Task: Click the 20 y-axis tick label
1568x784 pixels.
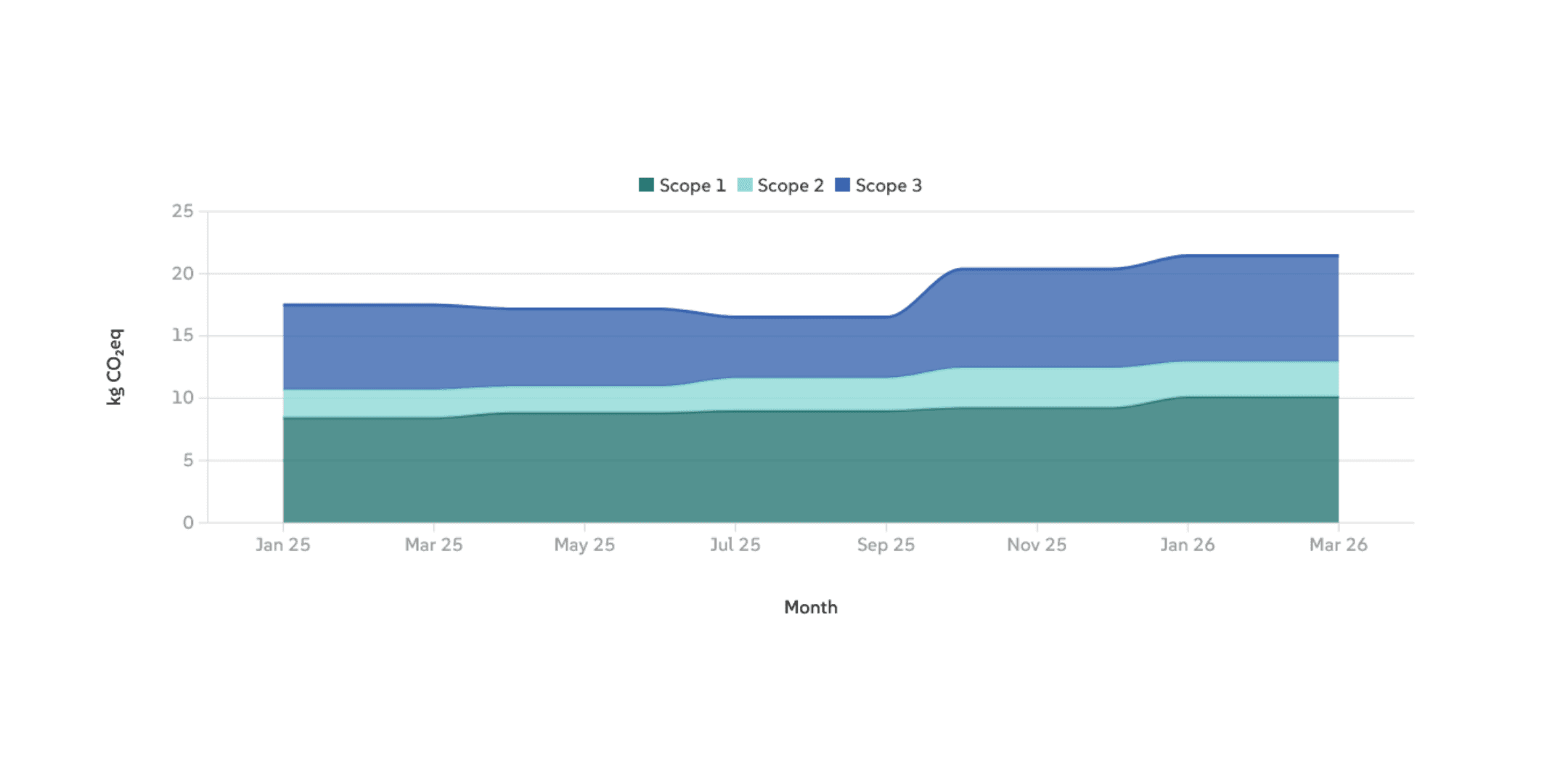Action: [183, 274]
